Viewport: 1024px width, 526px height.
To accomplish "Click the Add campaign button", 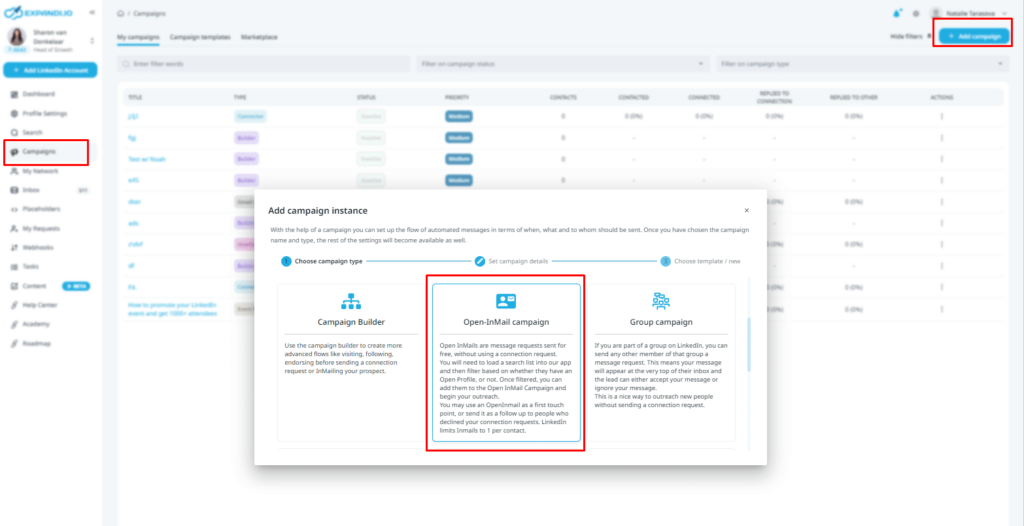I will pos(974,36).
